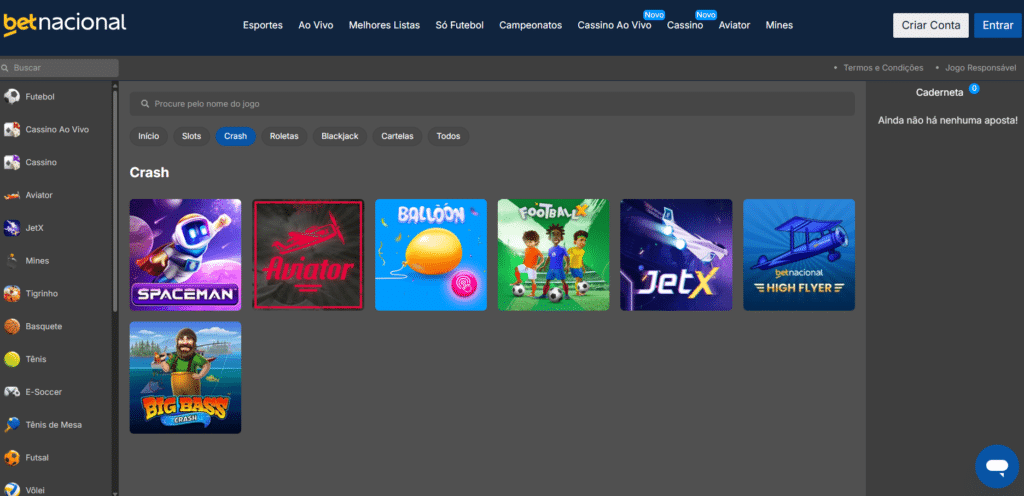The image size is (1024, 496).
Task: Launch the FootballX game
Action: click(x=554, y=255)
